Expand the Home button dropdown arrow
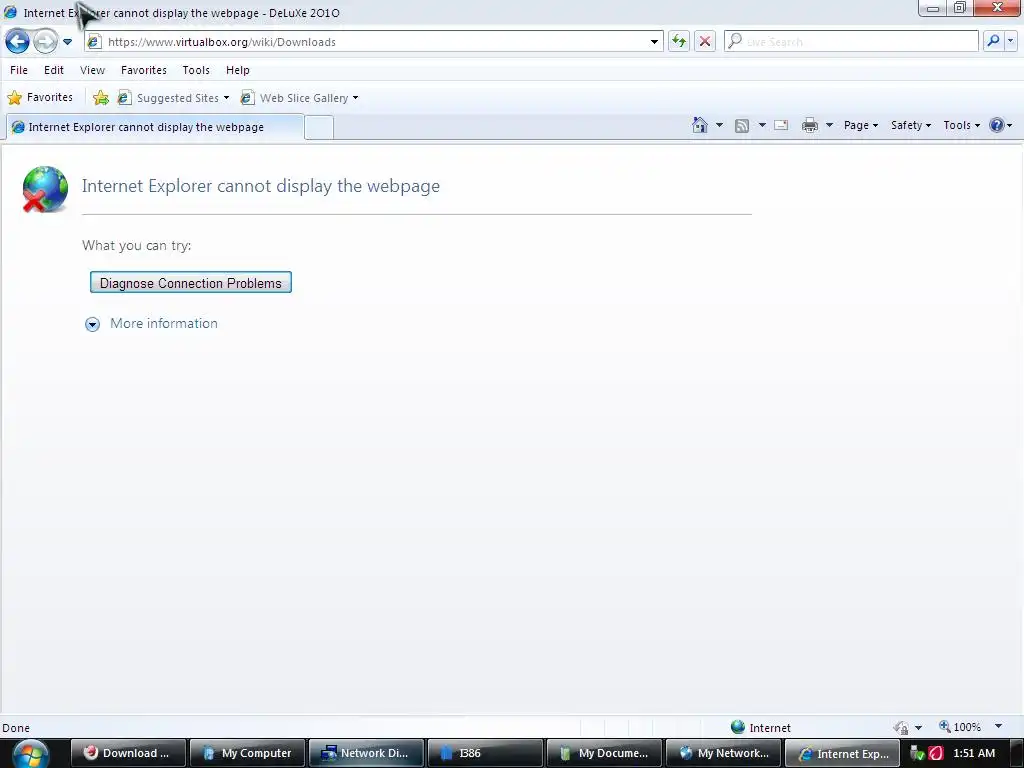 [x=719, y=125]
